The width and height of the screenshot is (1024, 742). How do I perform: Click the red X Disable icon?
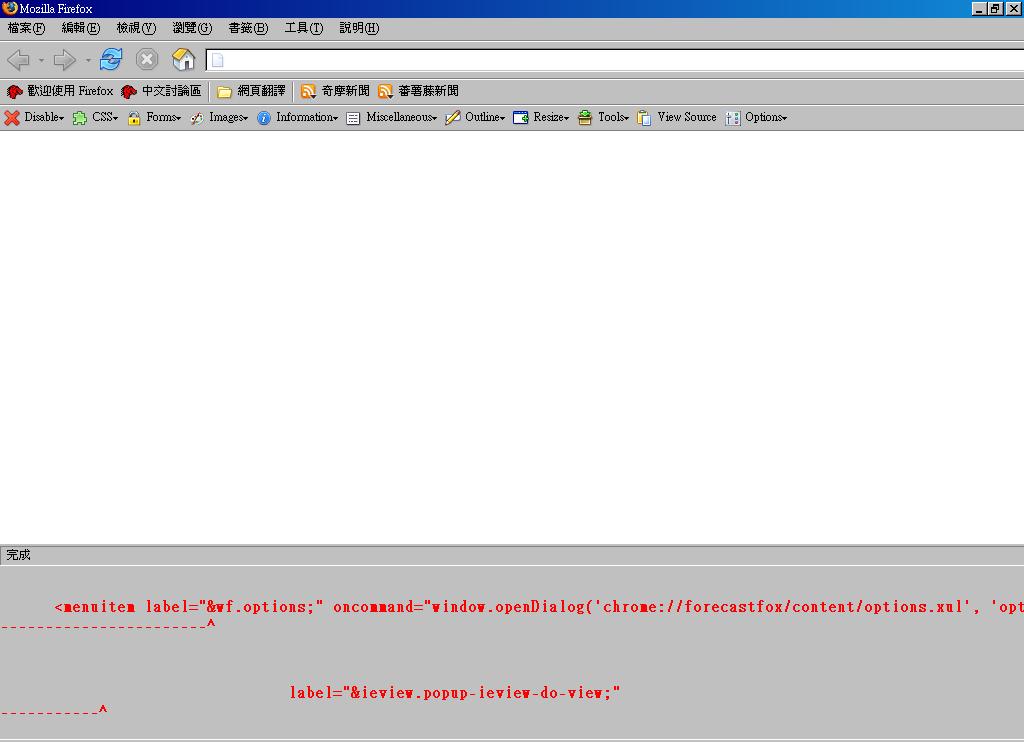(x=12, y=118)
